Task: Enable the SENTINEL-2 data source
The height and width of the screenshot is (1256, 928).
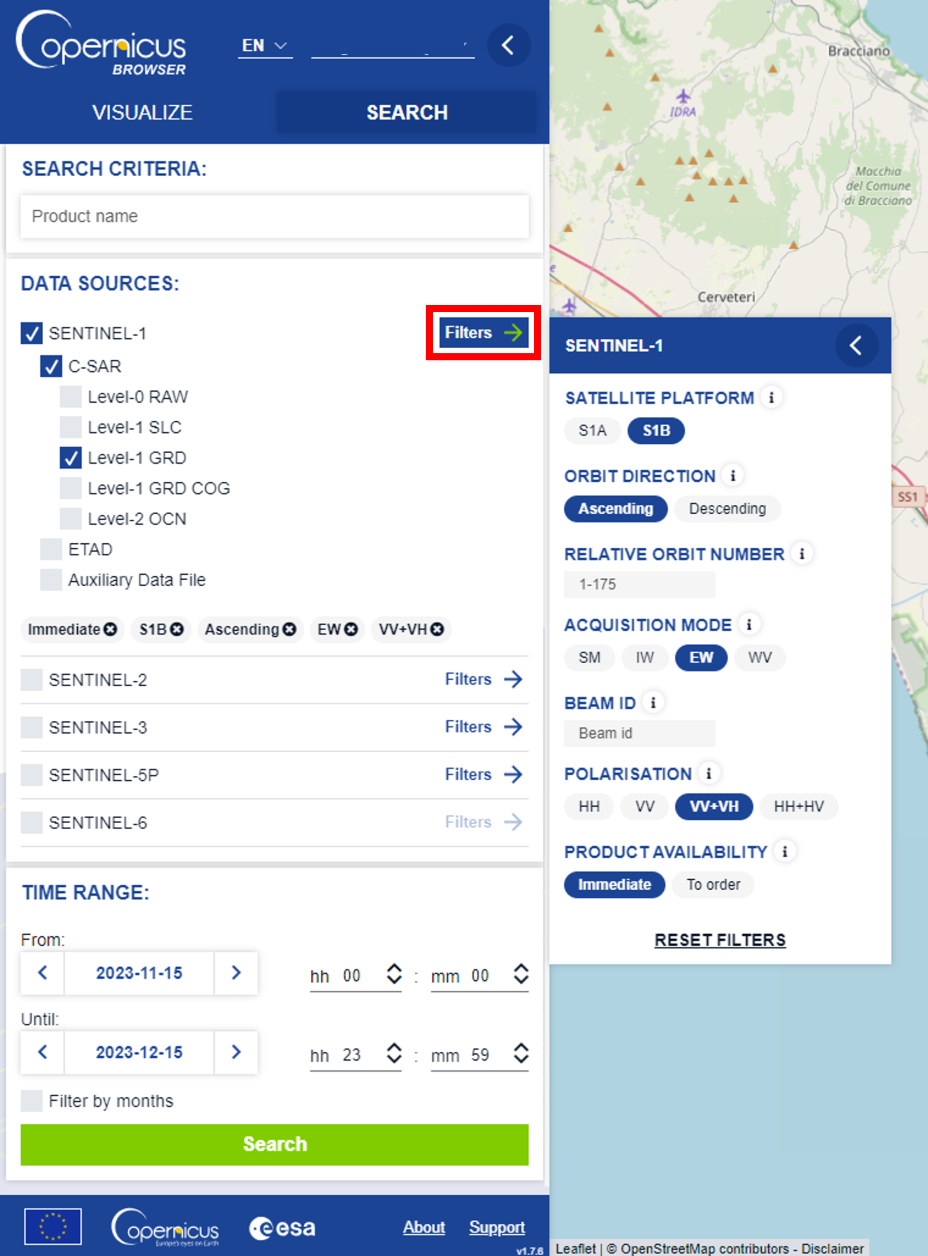Action: (32, 681)
